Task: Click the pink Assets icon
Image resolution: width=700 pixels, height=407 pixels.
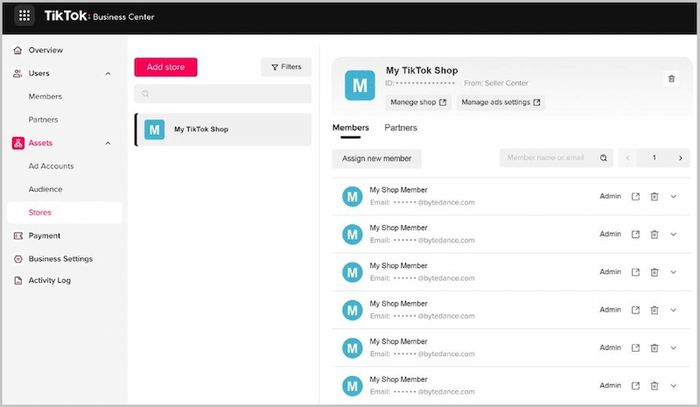Action: pos(18,143)
